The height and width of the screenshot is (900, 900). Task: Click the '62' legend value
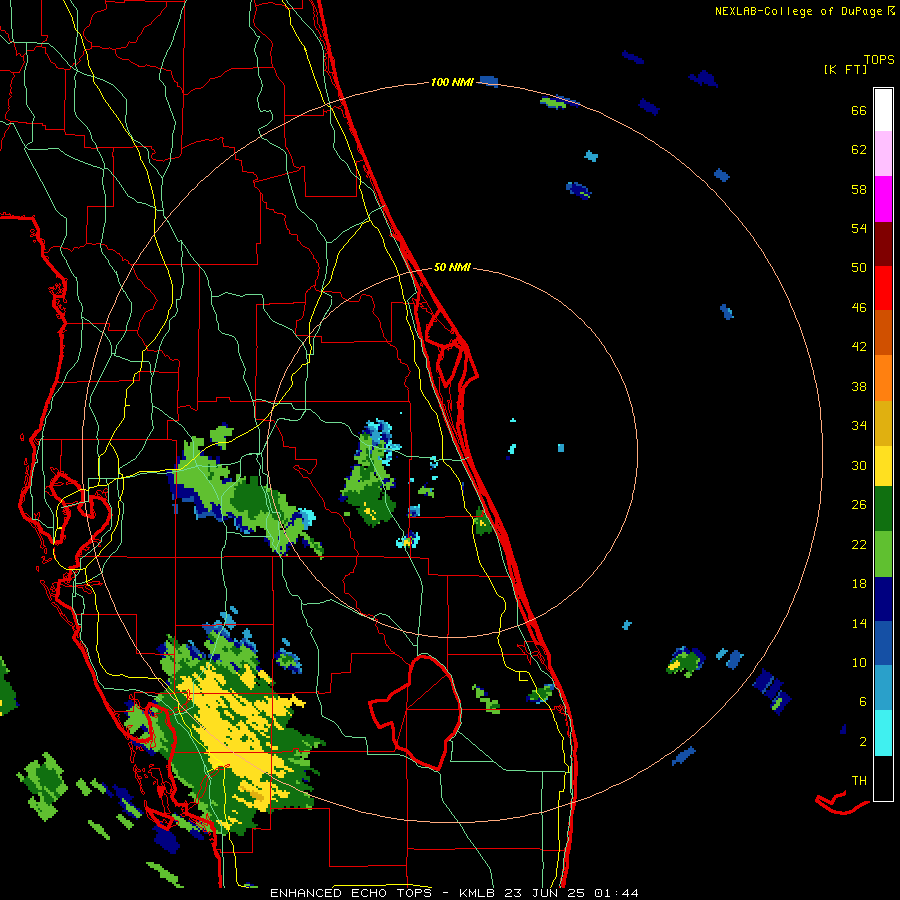859,150
